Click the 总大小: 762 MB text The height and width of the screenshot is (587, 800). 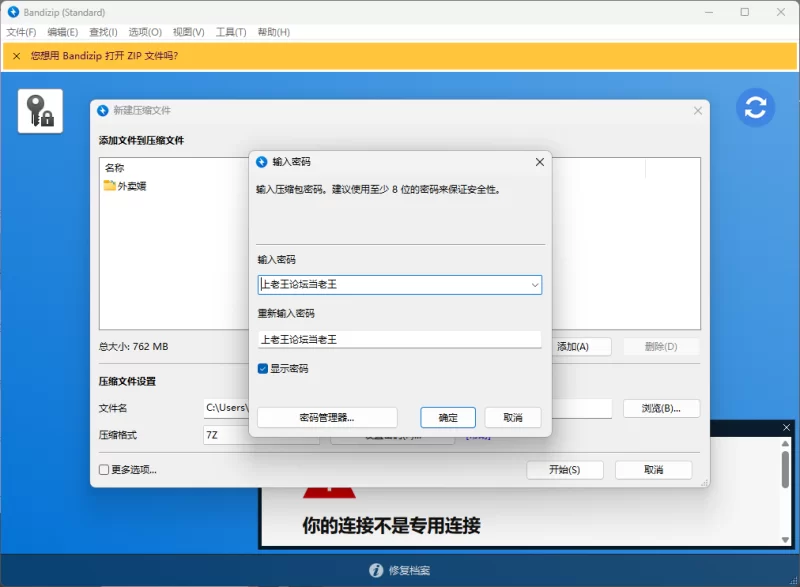click(134, 347)
